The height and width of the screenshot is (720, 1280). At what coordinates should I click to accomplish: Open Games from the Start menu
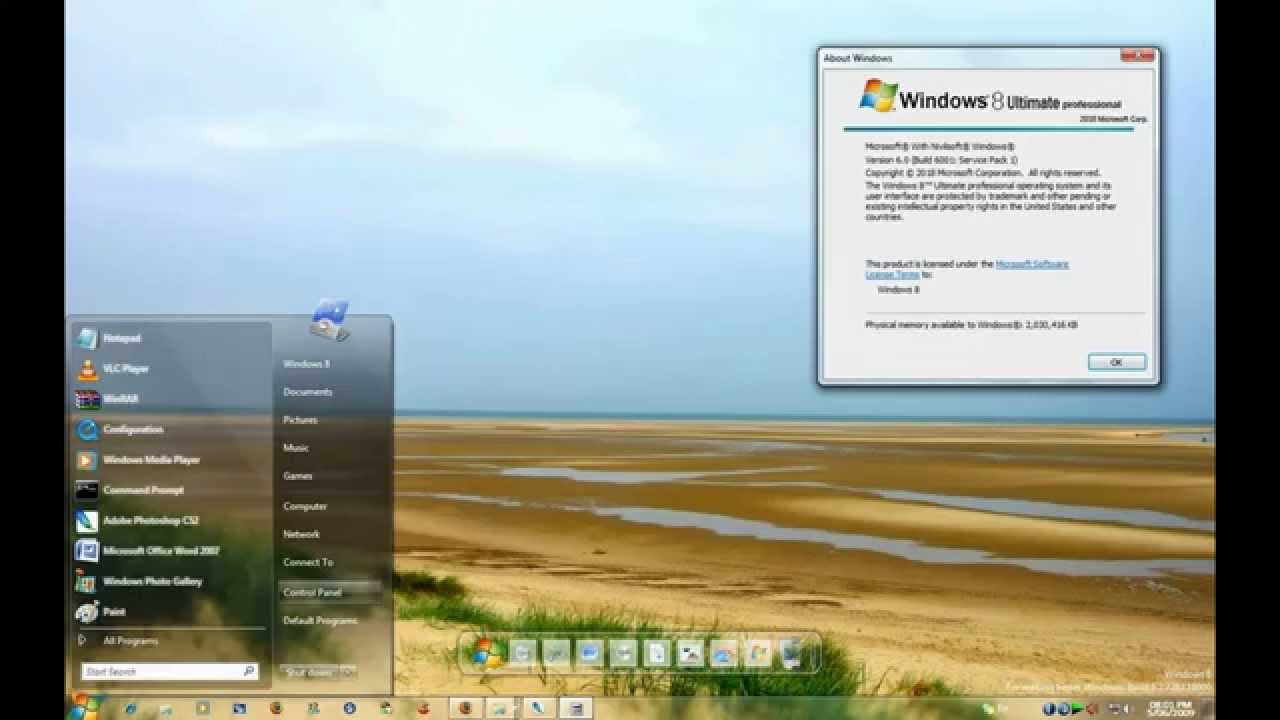pos(298,476)
